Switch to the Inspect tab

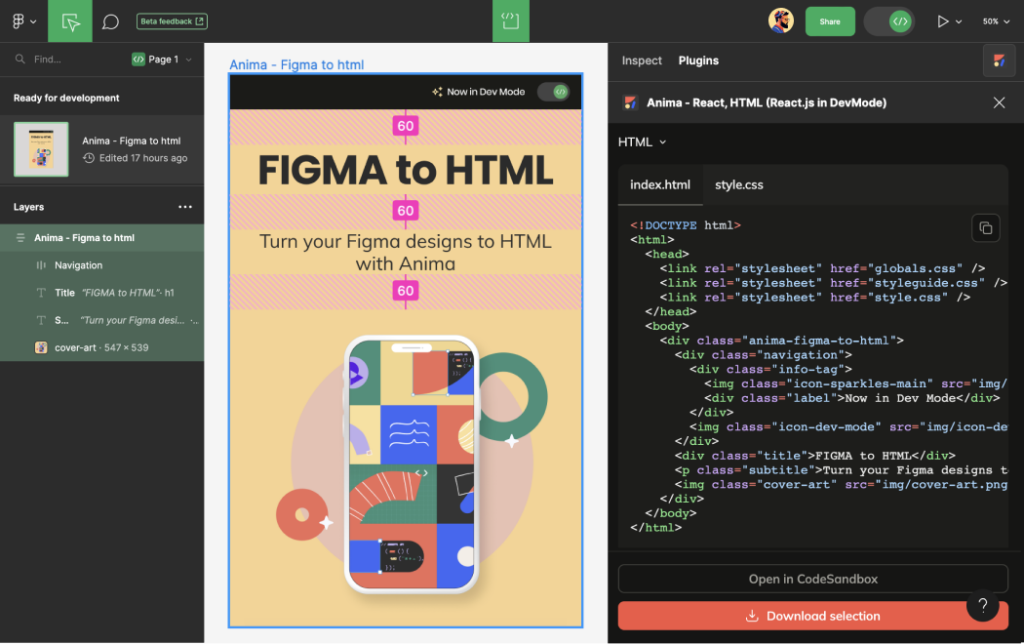coord(641,60)
